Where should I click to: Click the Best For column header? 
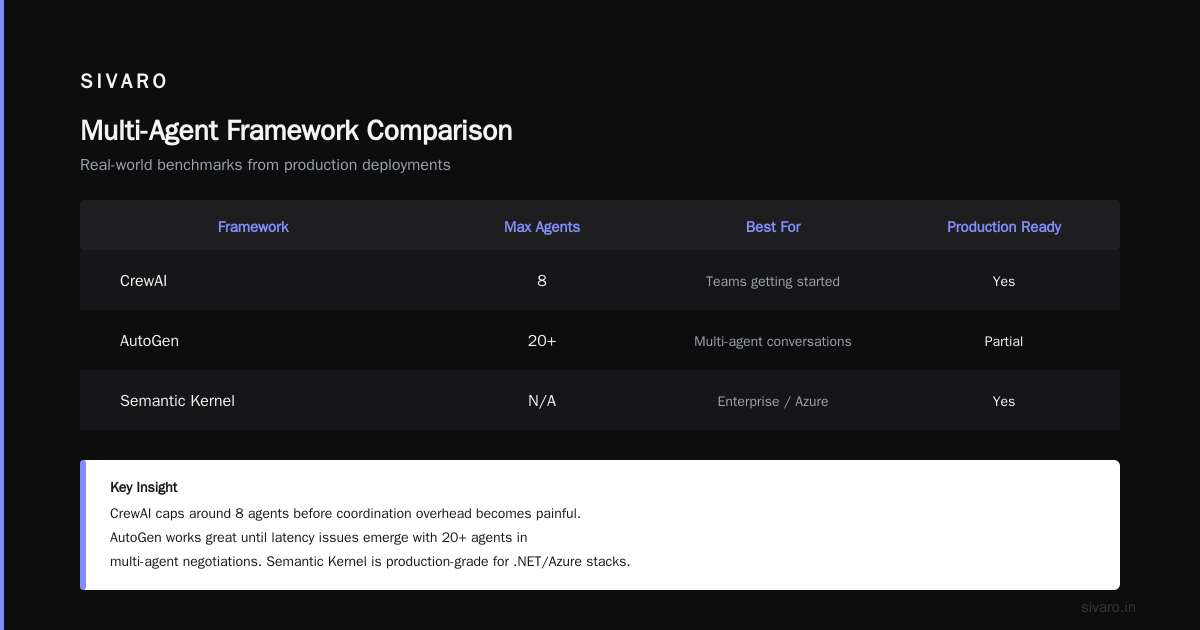click(x=773, y=227)
